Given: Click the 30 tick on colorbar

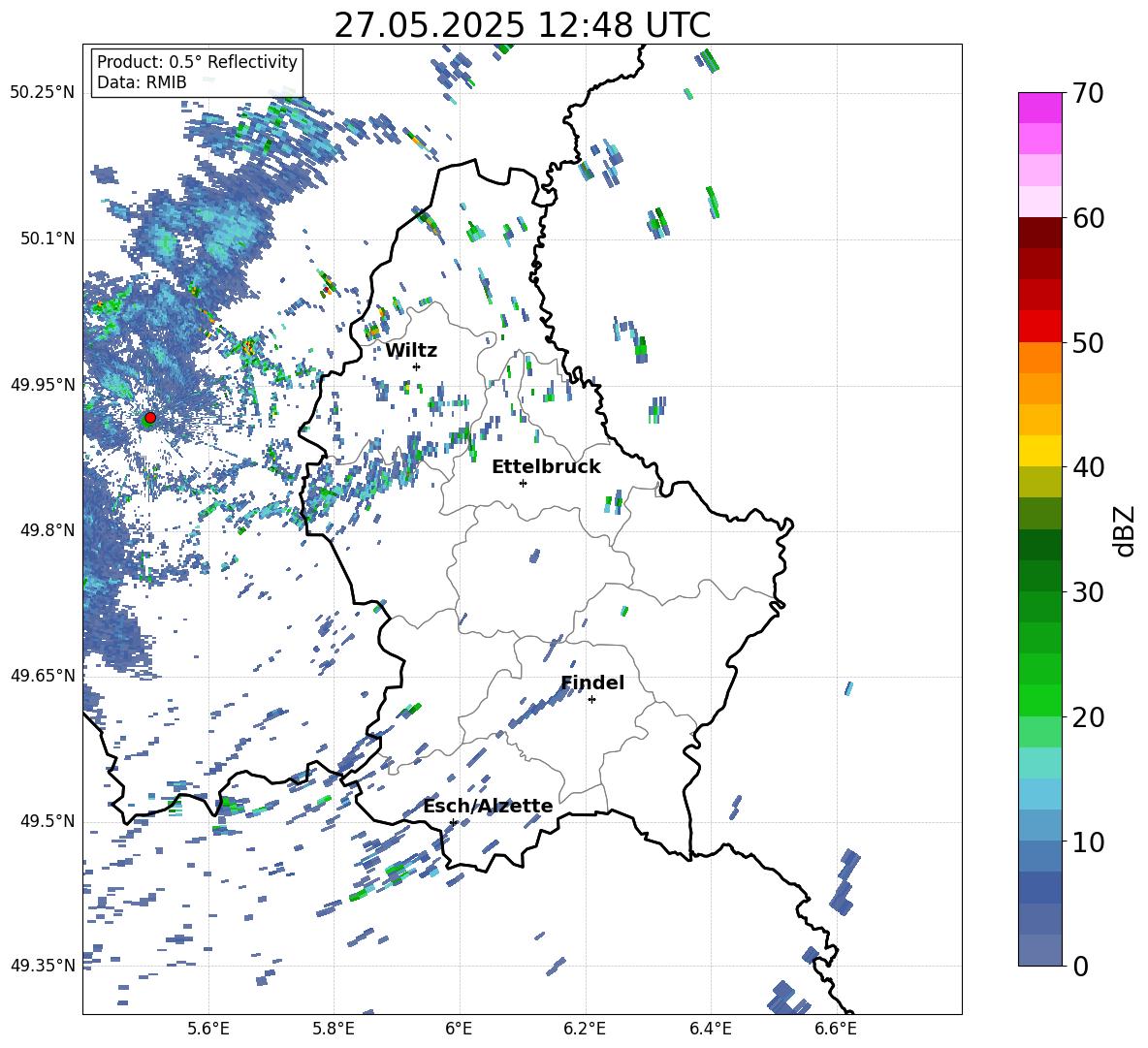Looking at the screenshot, I should (x=1088, y=592).
